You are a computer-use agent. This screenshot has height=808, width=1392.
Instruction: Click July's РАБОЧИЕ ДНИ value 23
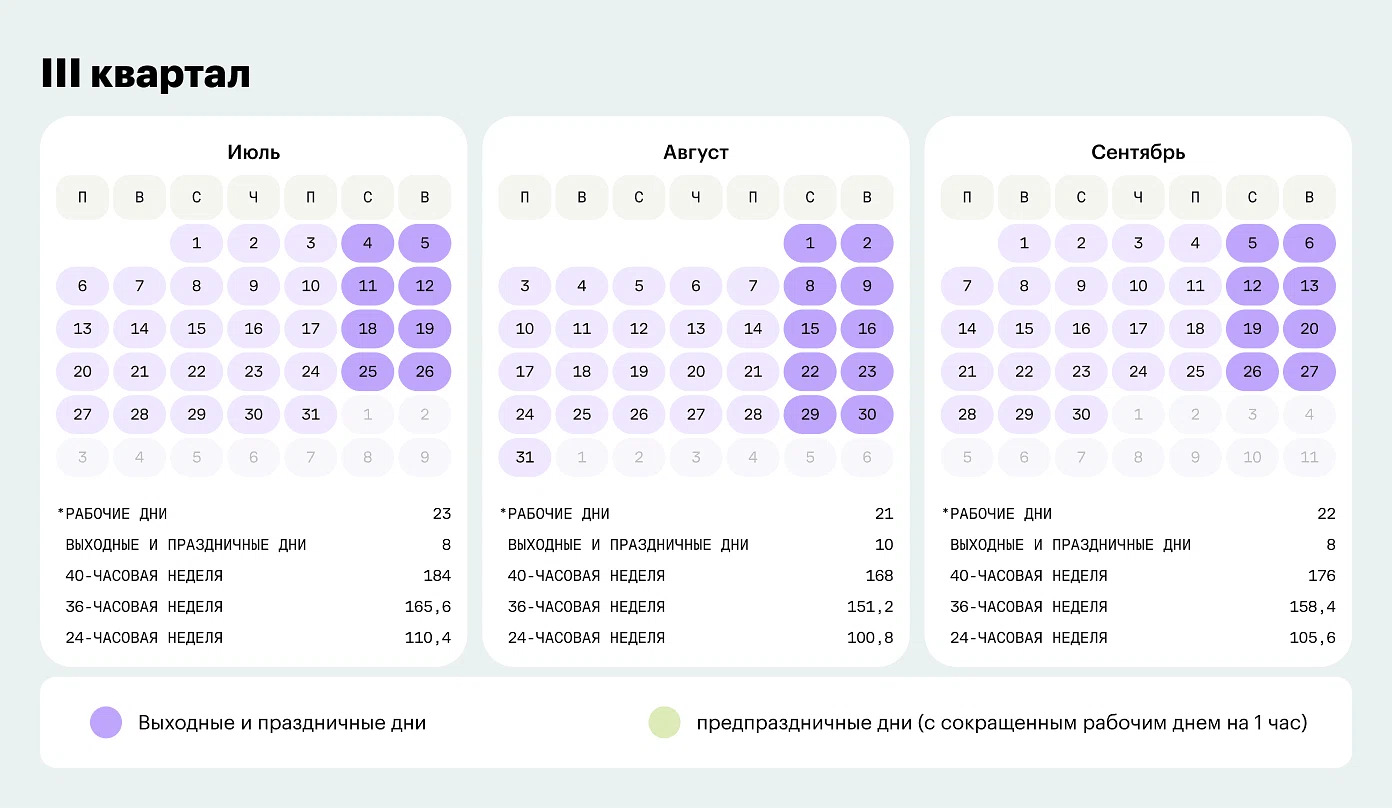(x=441, y=514)
